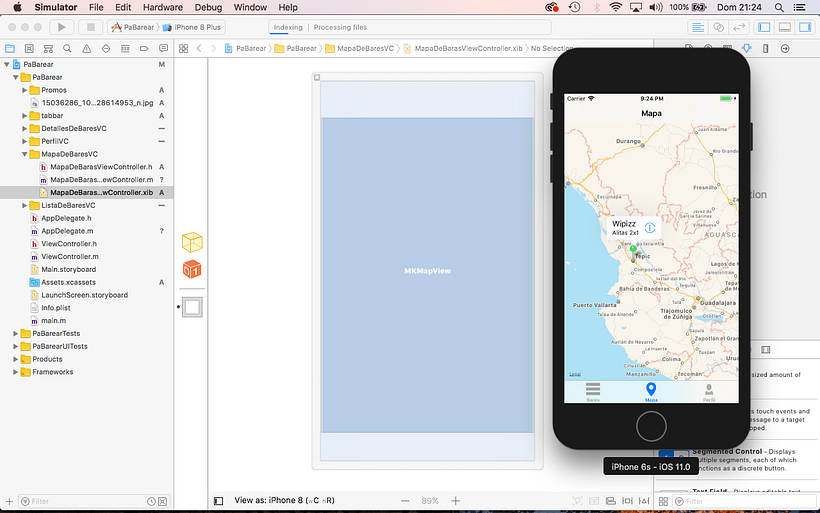820x513 pixels.
Task: Tap the green map pin in simulator
Action: [633, 249]
